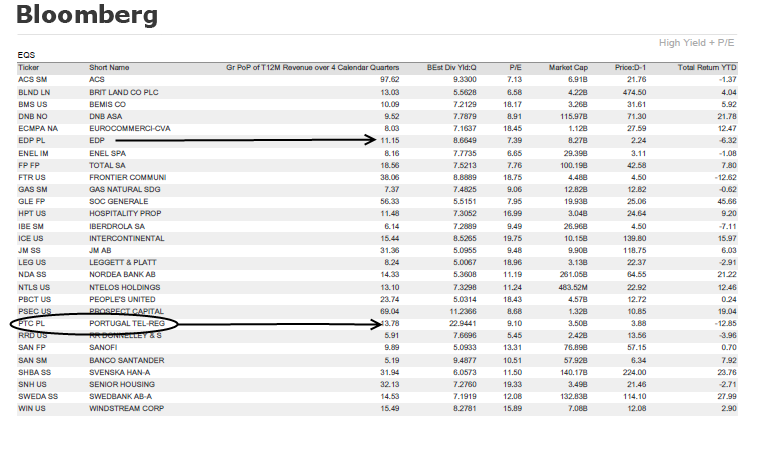
Task: Select the WIN US ticker row
Action: pos(378,409)
